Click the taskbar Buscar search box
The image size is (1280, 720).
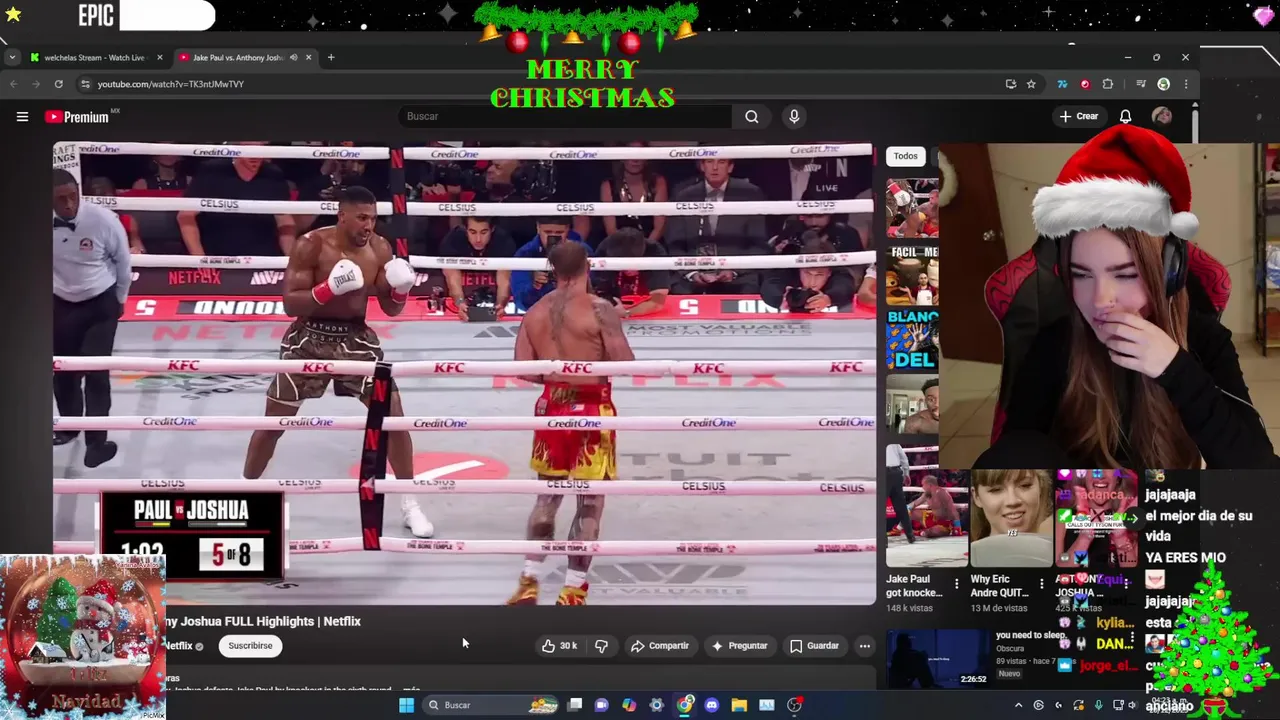pos(492,705)
